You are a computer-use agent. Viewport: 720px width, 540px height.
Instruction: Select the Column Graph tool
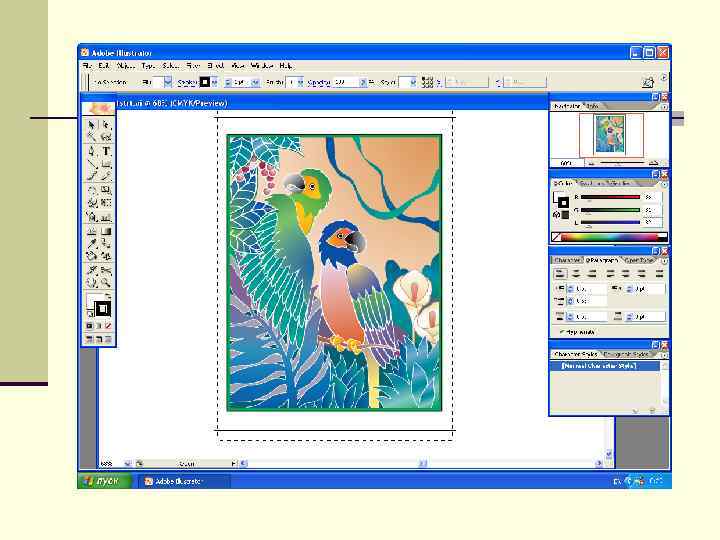[x=106, y=217]
